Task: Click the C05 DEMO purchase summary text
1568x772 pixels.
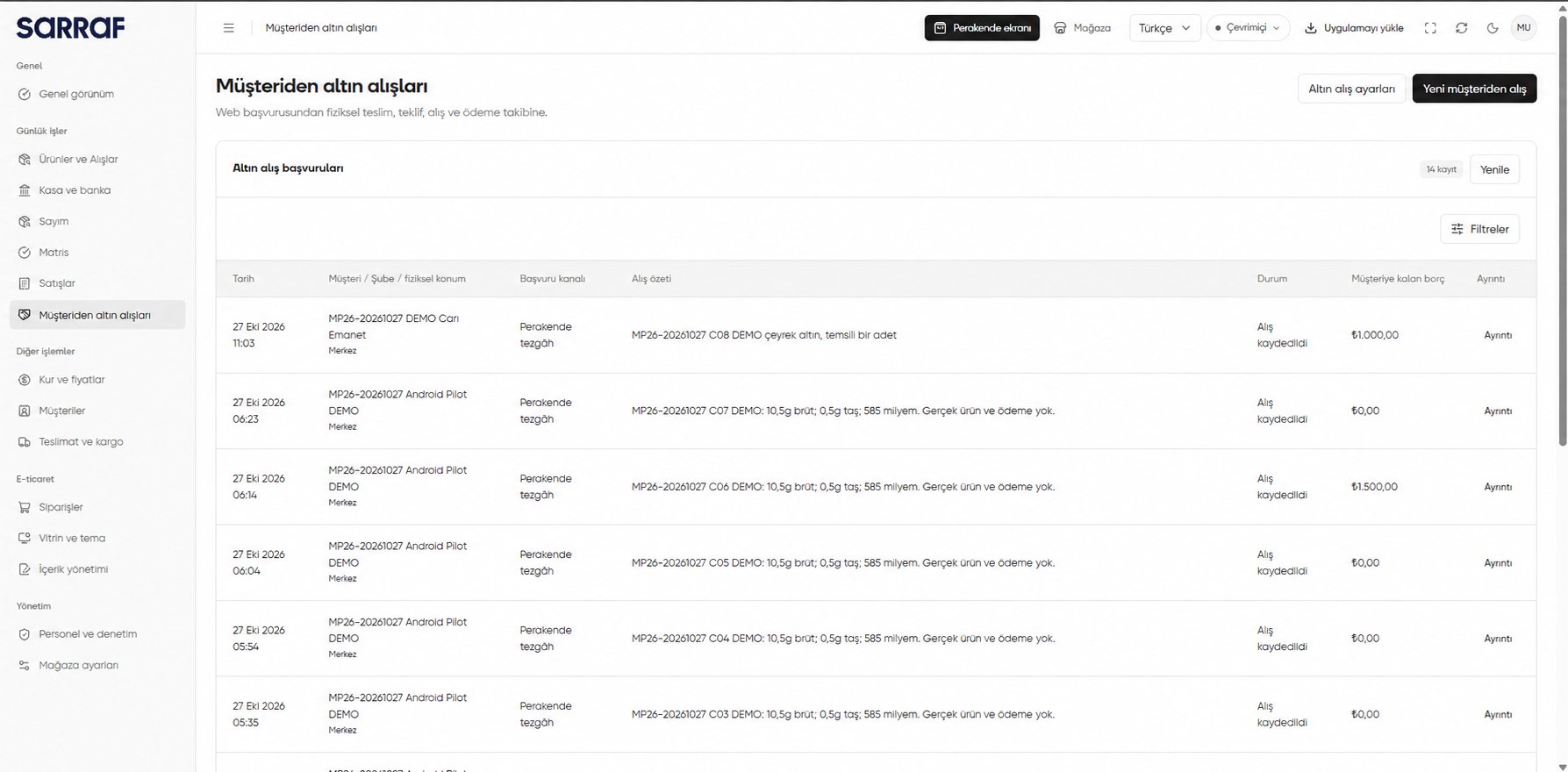Action: point(843,563)
